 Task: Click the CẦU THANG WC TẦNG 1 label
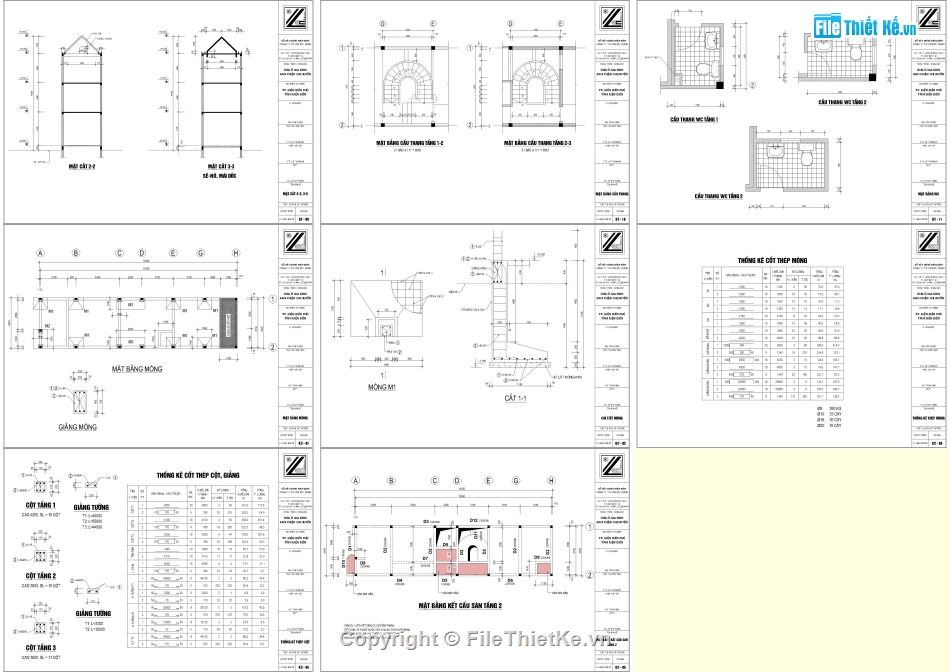pyautogui.click(x=694, y=119)
